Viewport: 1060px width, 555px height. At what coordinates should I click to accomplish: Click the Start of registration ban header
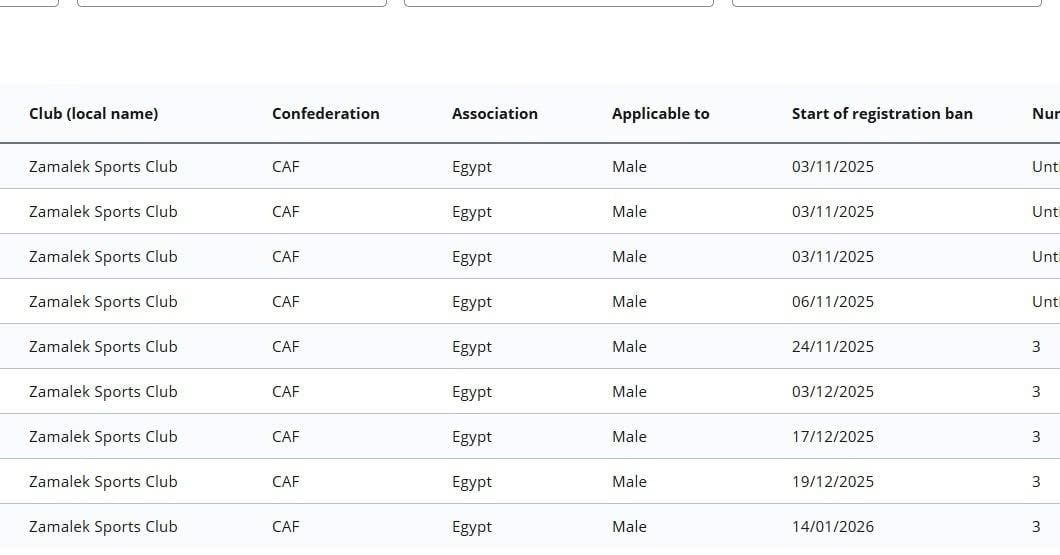coord(881,114)
